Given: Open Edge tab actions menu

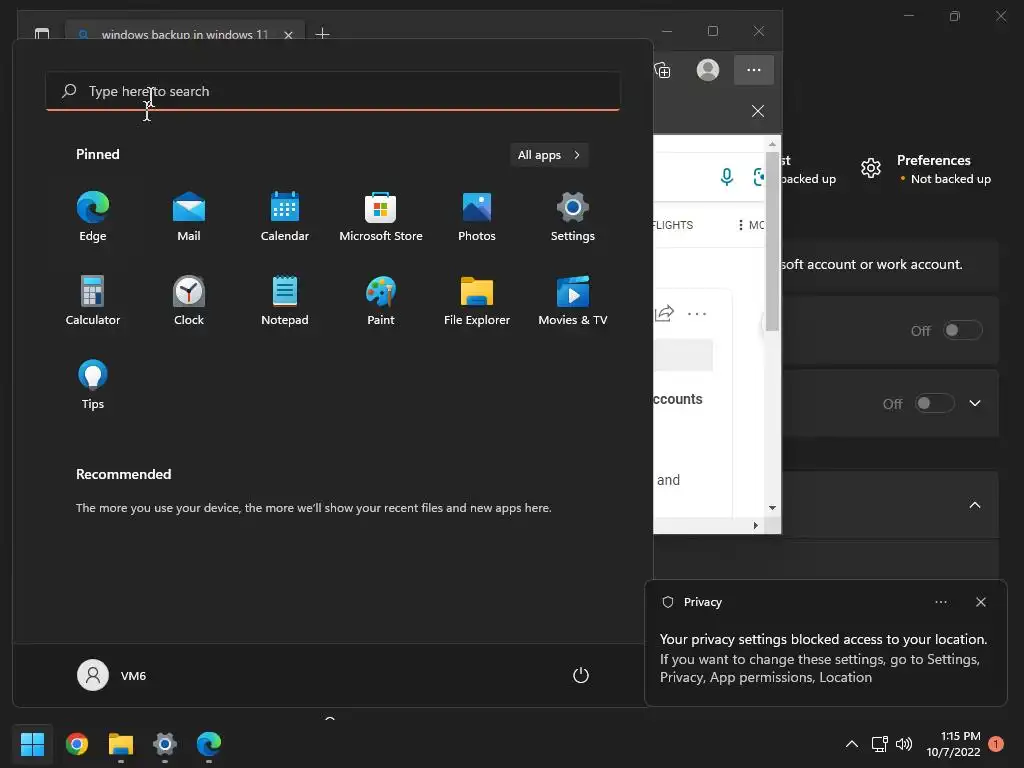Looking at the screenshot, I should click(x=42, y=33).
